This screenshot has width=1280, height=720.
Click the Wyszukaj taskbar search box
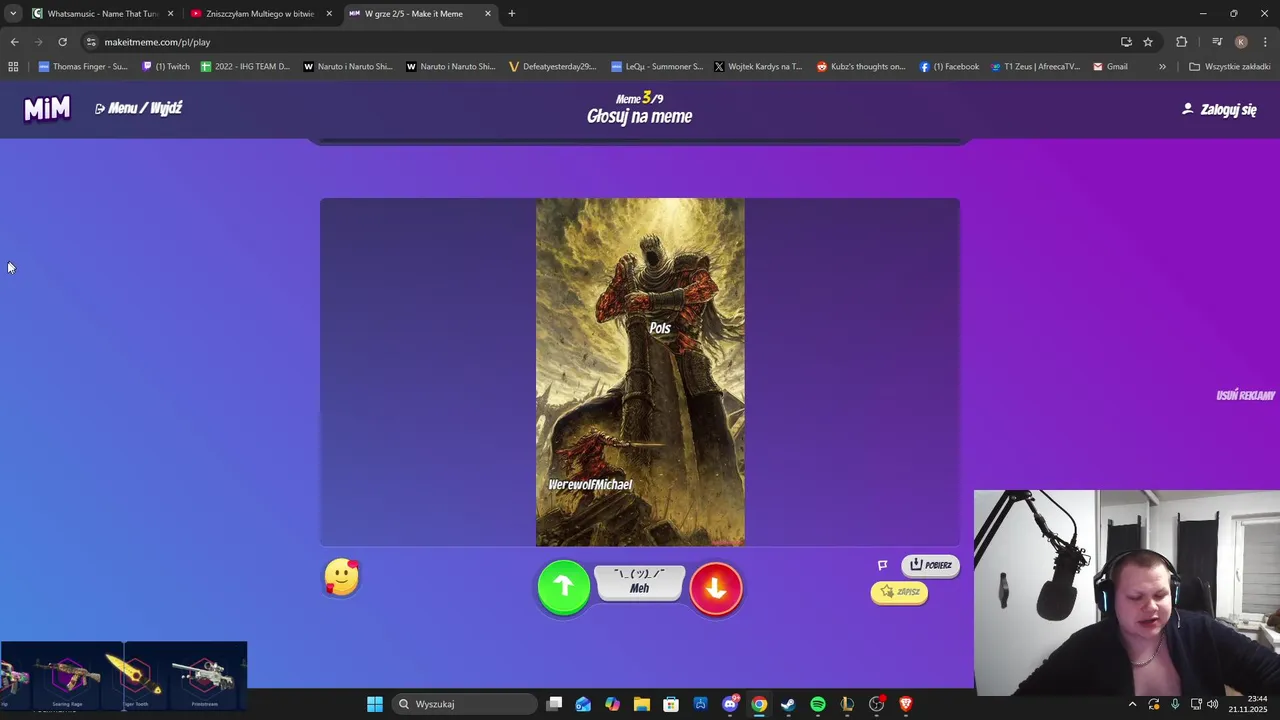[463, 704]
